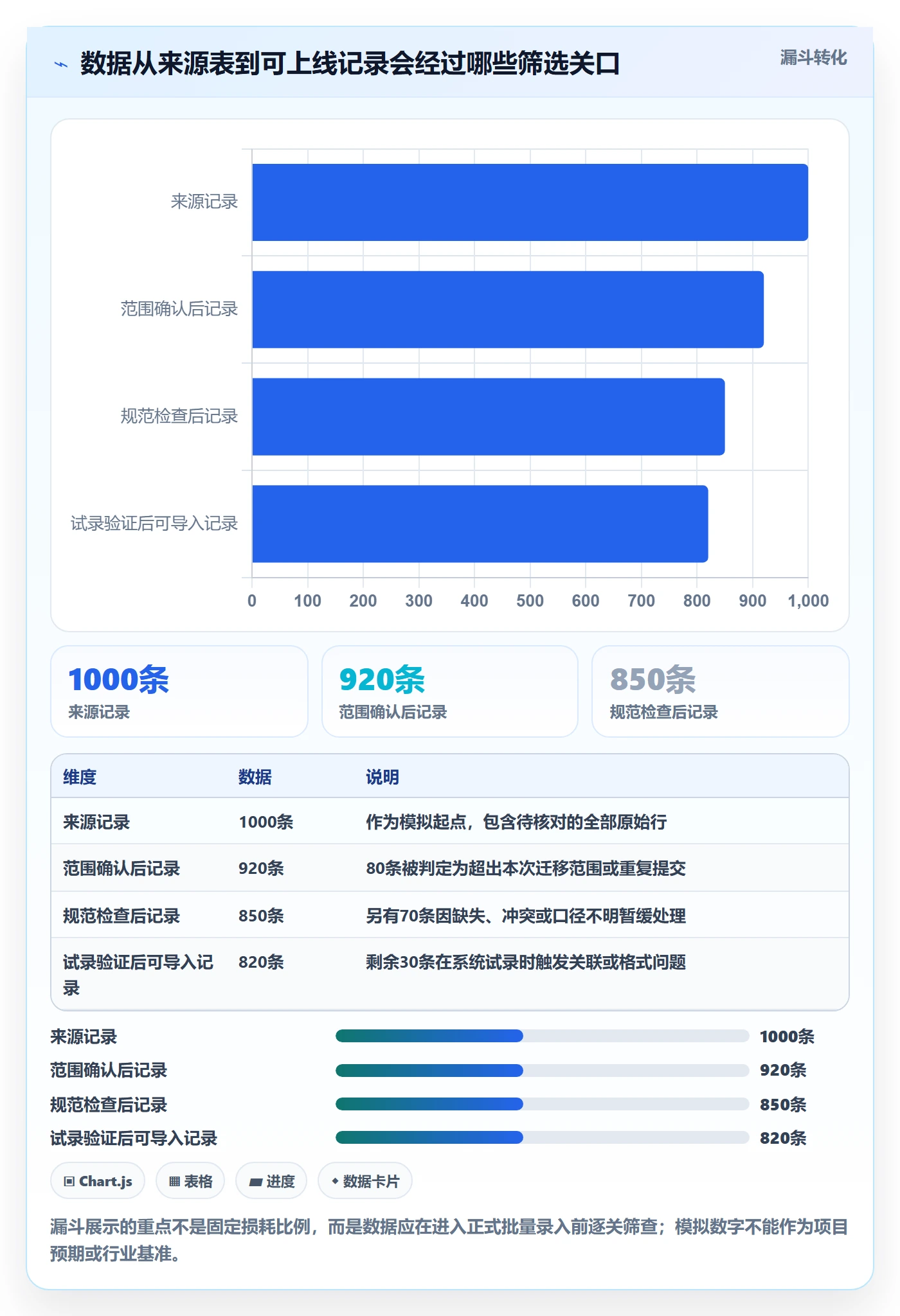Click the 试录验证后可导入记录 cell in the table
Image resolution: width=900 pixels, height=1316 pixels.
coord(138,975)
